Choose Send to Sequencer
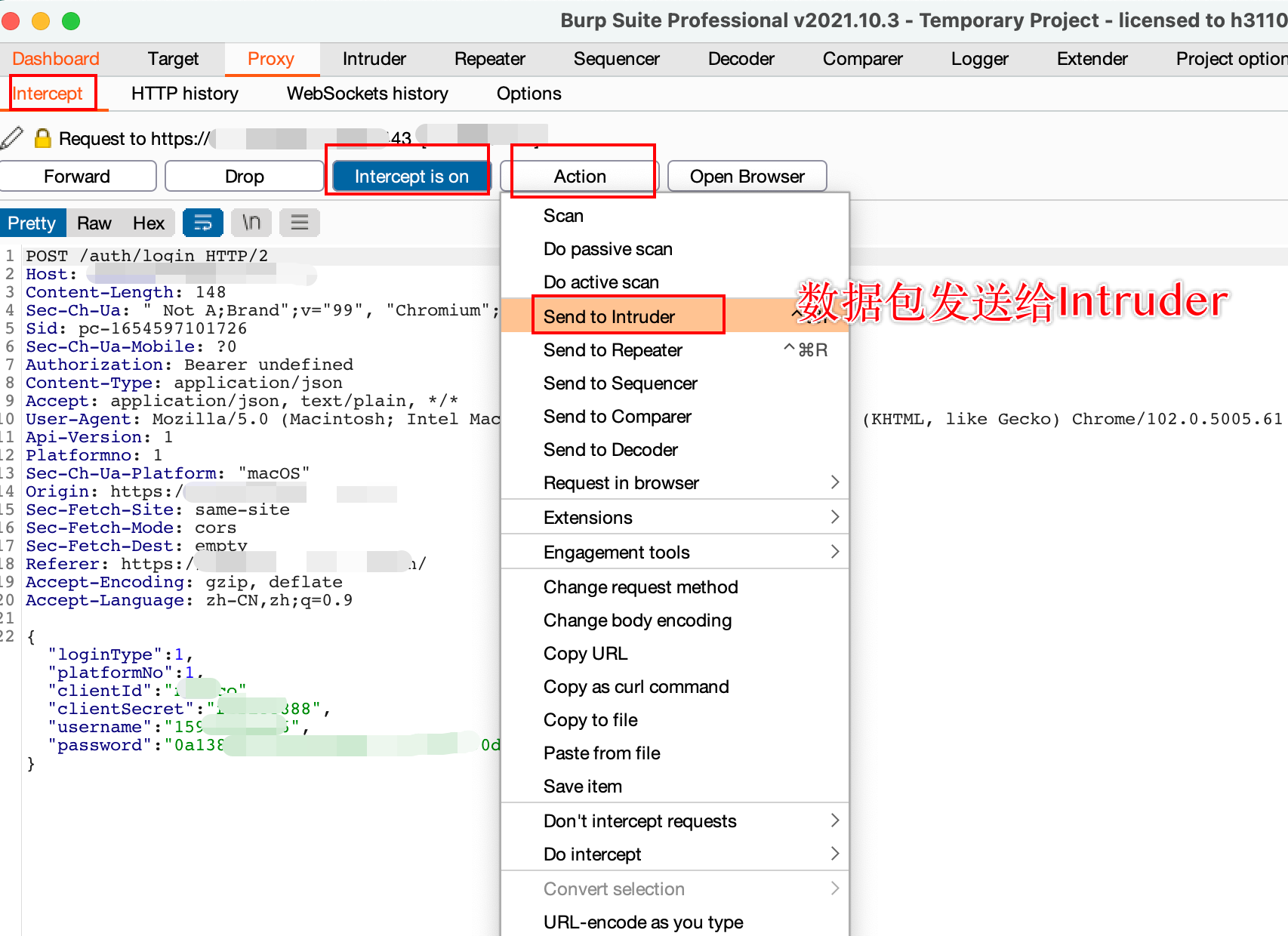The width and height of the screenshot is (1288, 936). tap(675, 383)
